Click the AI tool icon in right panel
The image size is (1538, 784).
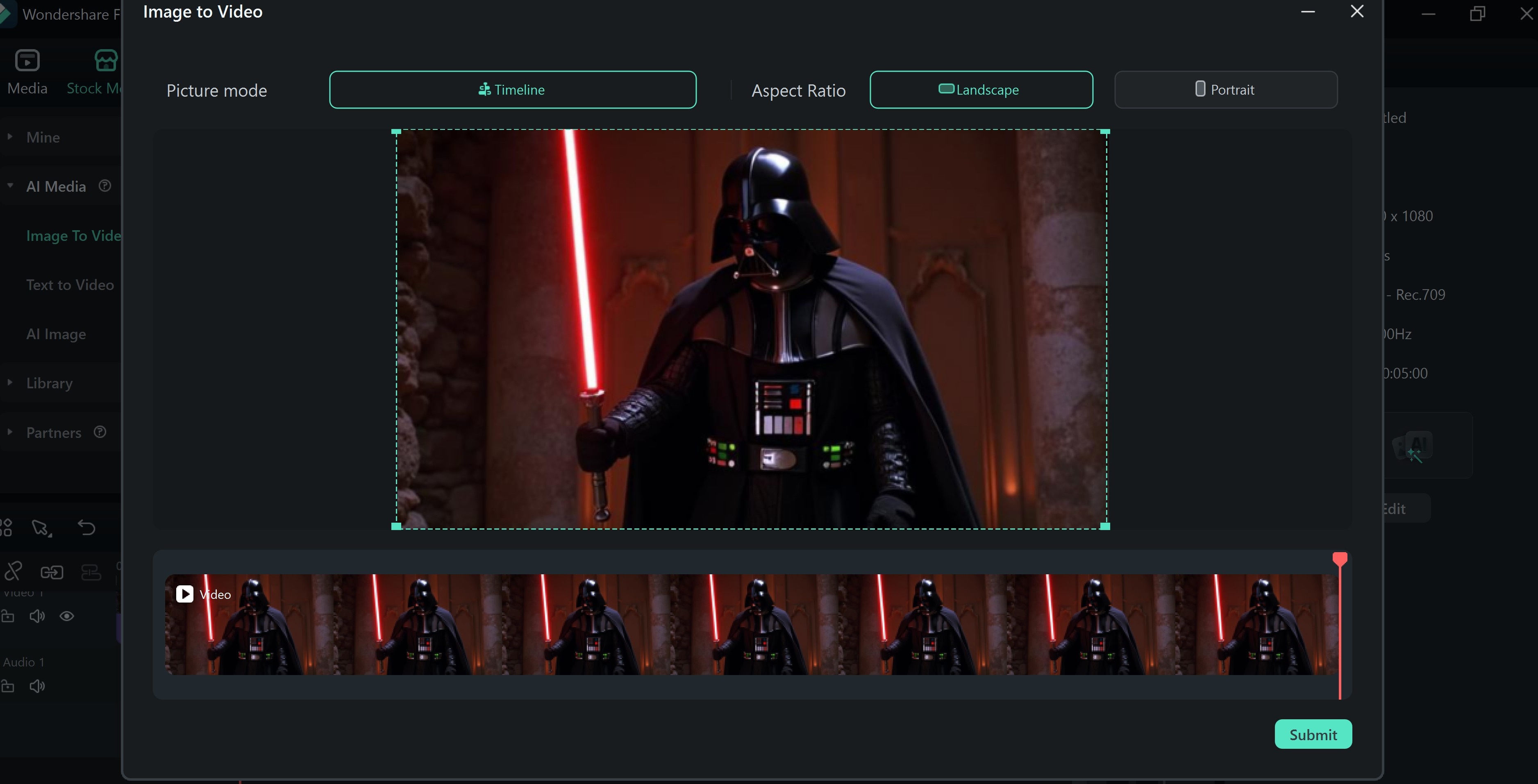(1413, 446)
